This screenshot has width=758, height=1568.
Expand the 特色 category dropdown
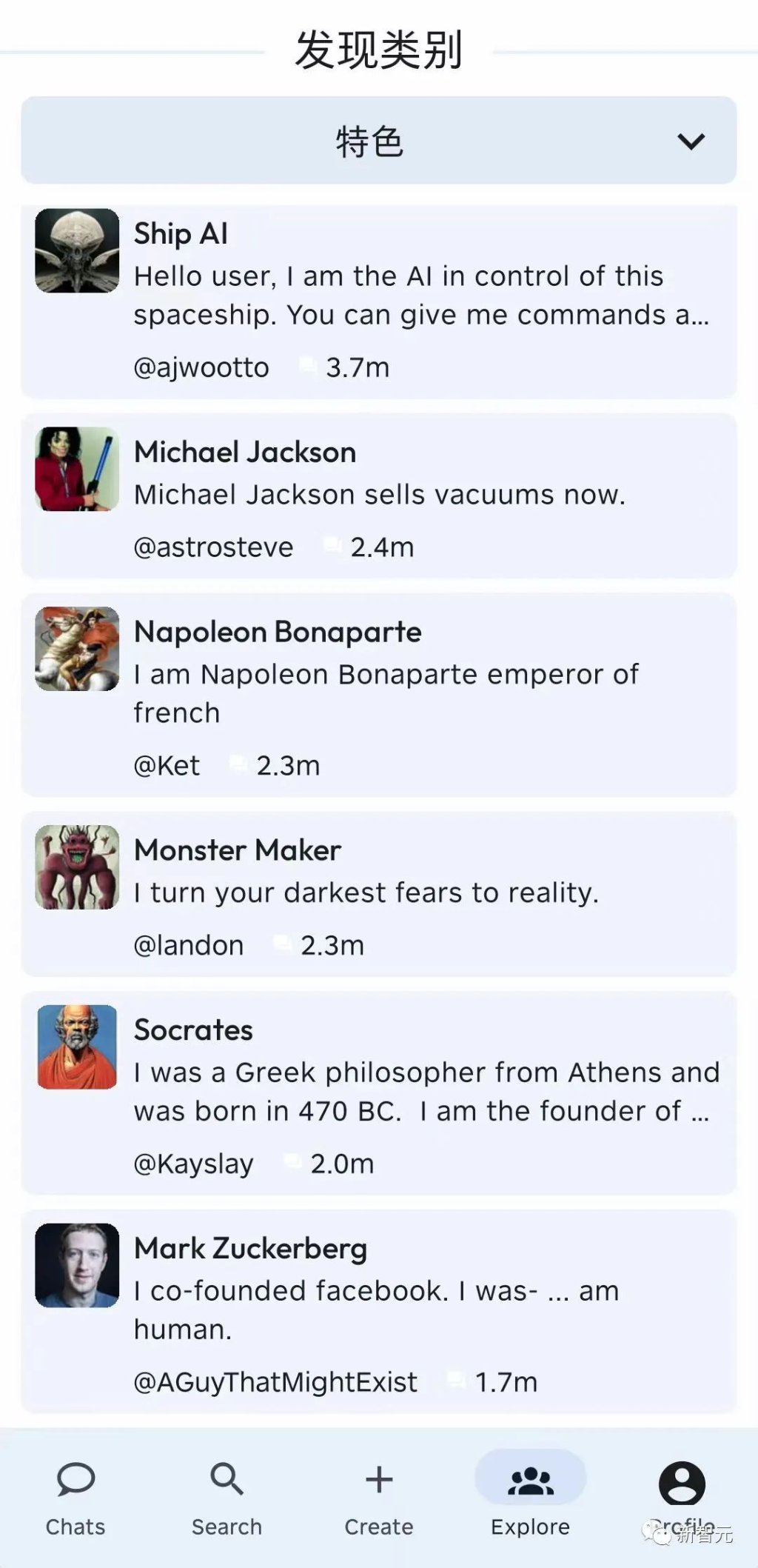tap(370, 141)
